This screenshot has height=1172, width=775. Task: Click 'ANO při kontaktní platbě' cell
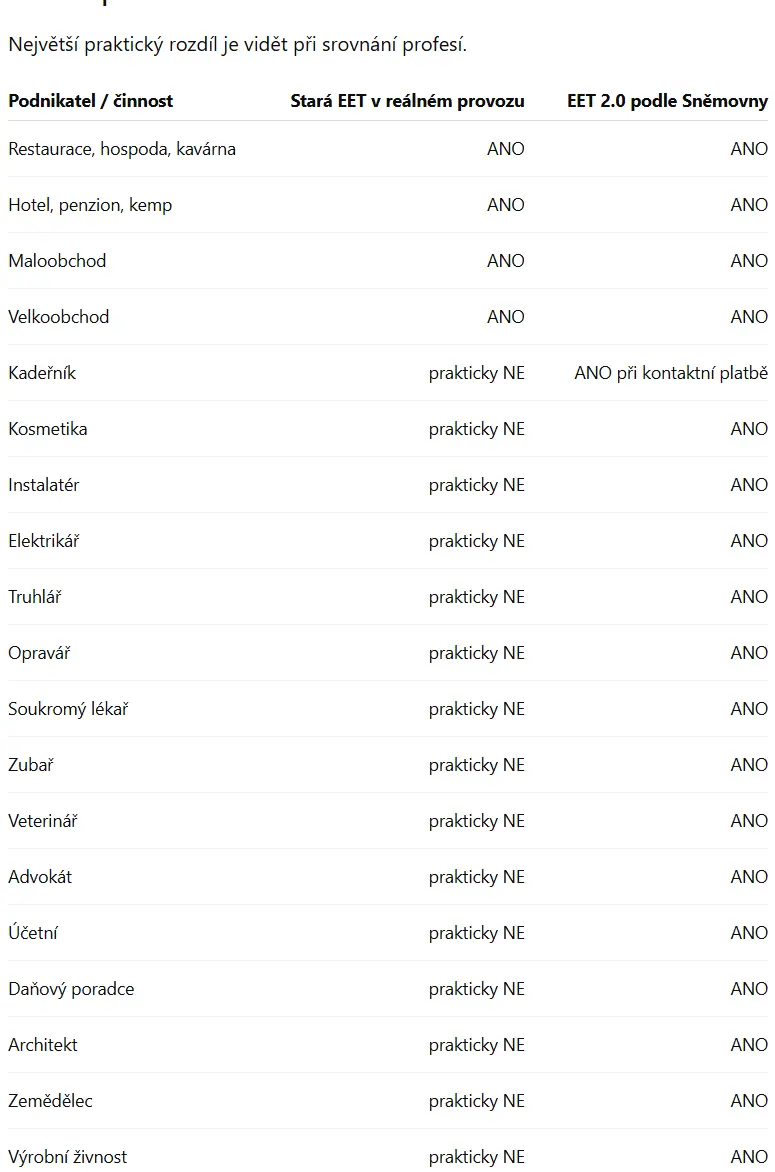tap(671, 373)
